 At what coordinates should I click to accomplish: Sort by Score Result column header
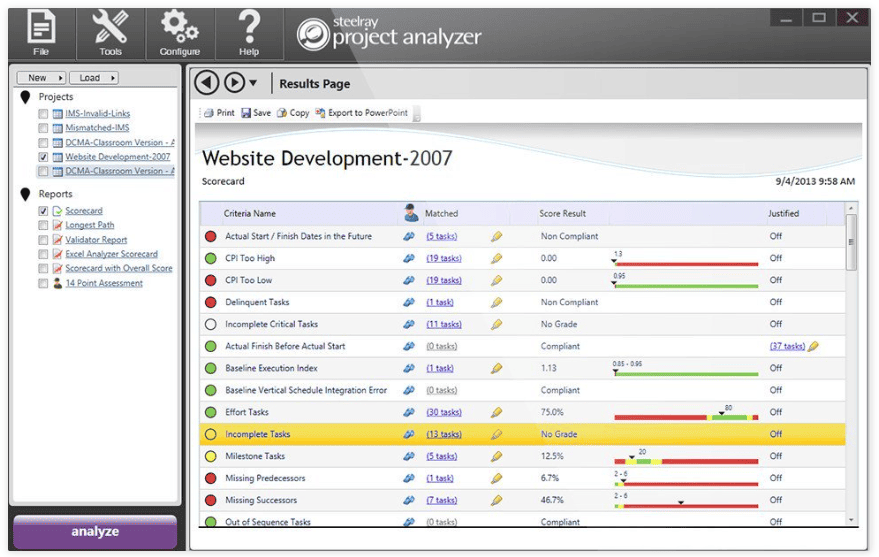[x=562, y=213]
